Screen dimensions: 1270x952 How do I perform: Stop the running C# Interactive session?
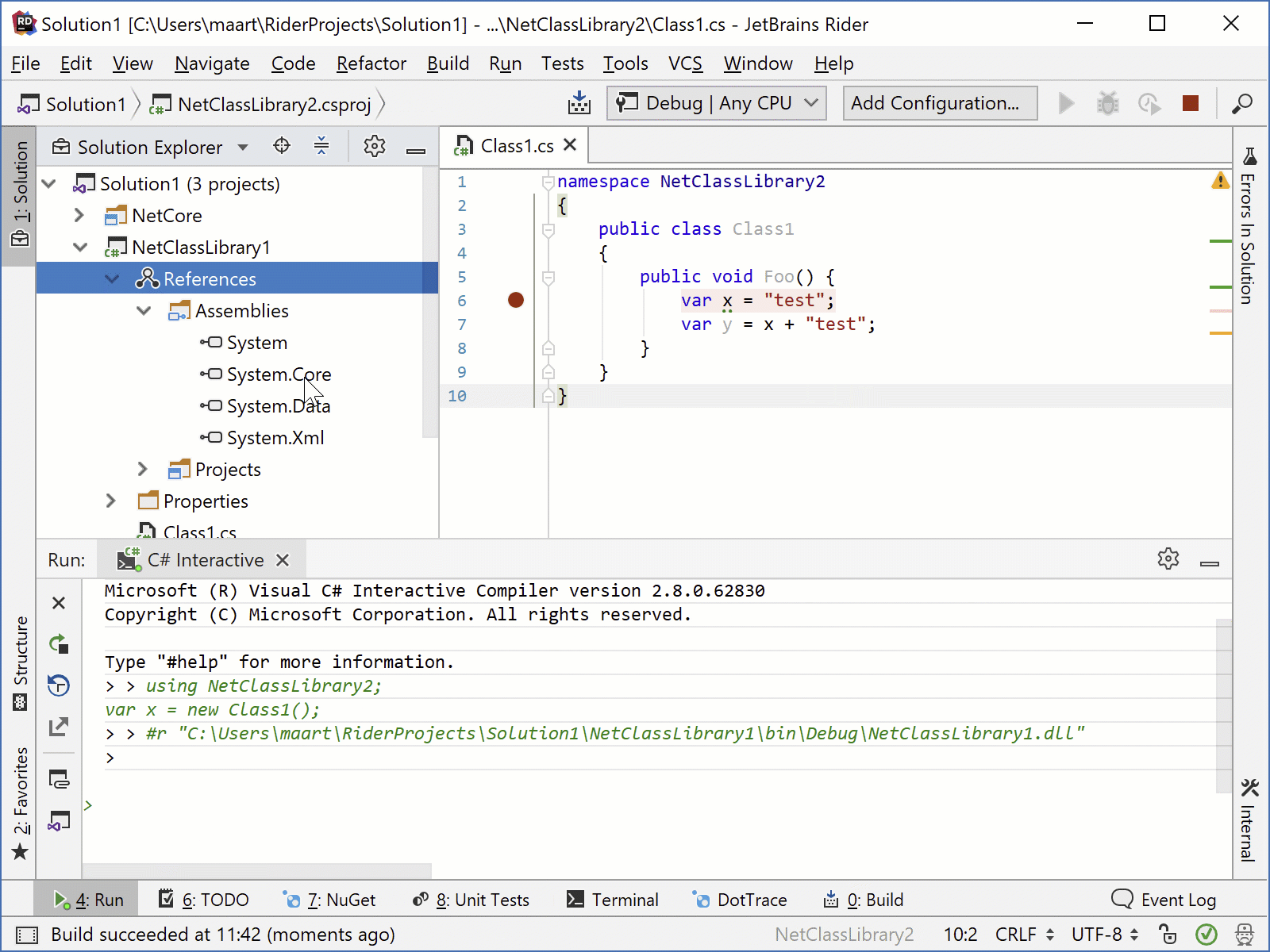(59, 603)
